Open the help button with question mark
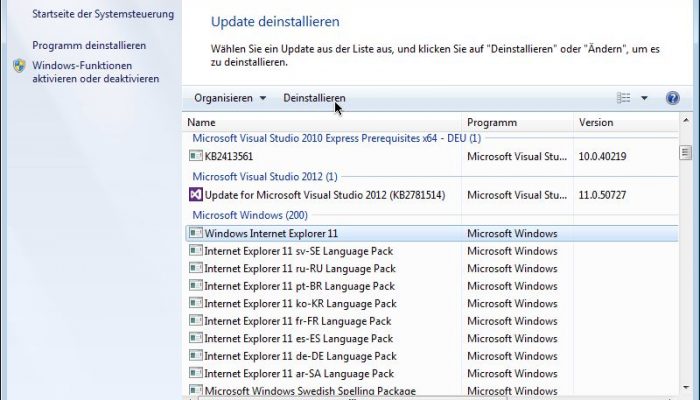700x400 pixels. click(x=672, y=98)
